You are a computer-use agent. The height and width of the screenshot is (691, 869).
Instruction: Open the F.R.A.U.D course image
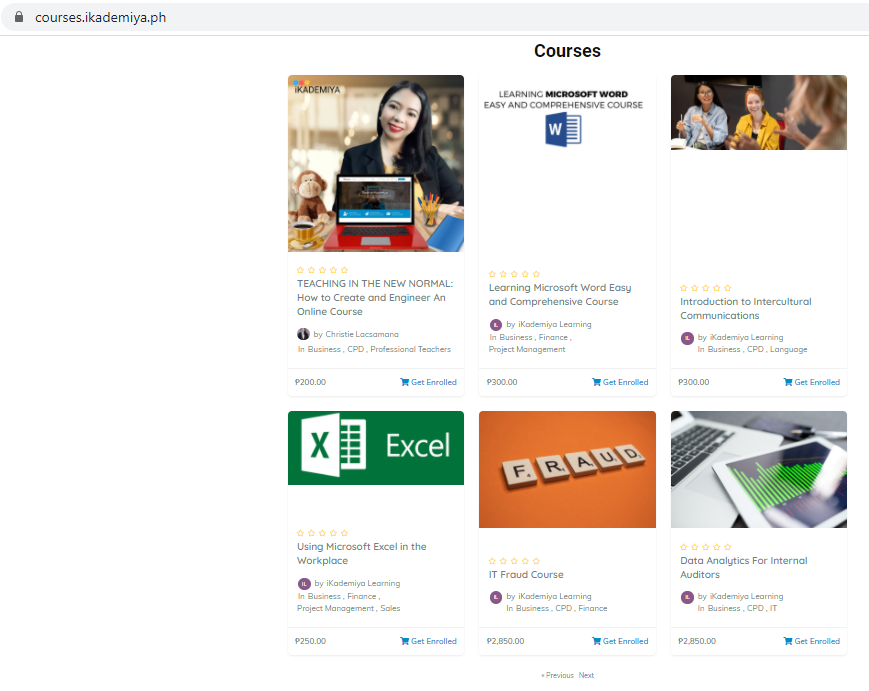click(x=567, y=469)
